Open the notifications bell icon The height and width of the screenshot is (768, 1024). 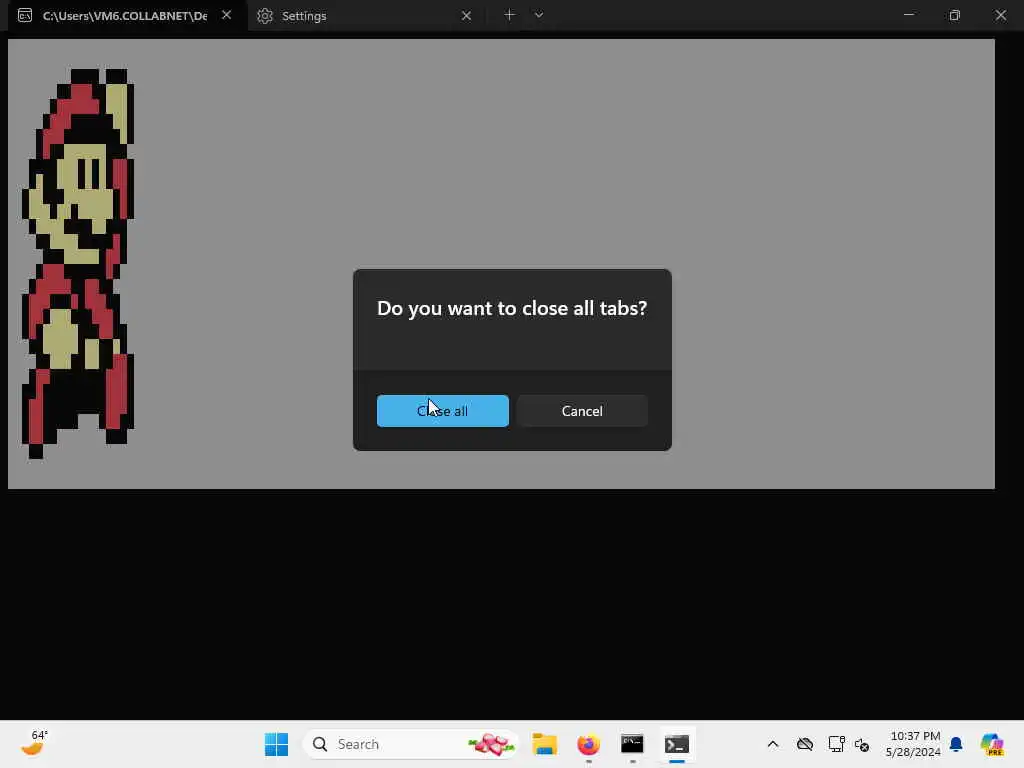(x=956, y=744)
